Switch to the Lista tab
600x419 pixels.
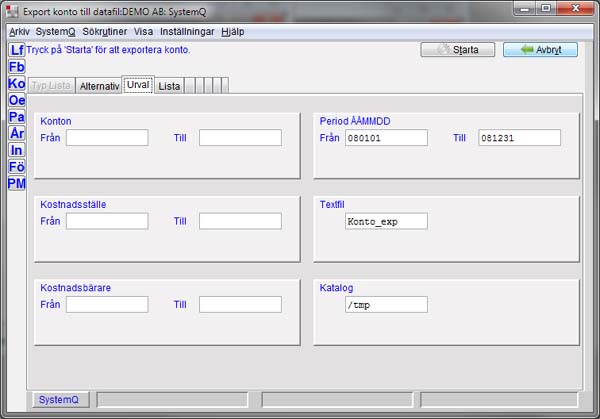[169, 86]
